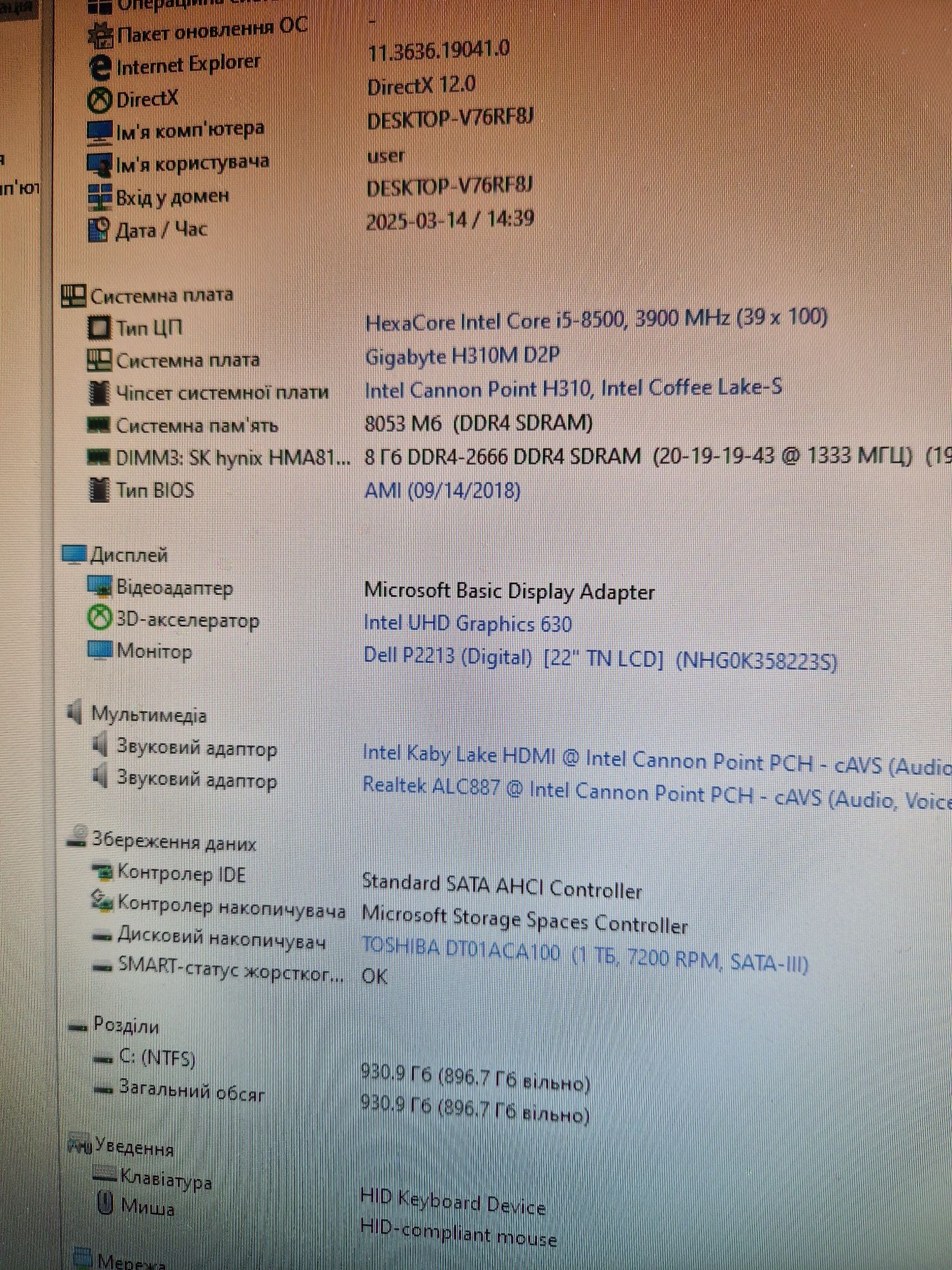Click the user name icon
Image resolution: width=952 pixels, height=1270 pixels.
(x=99, y=164)
